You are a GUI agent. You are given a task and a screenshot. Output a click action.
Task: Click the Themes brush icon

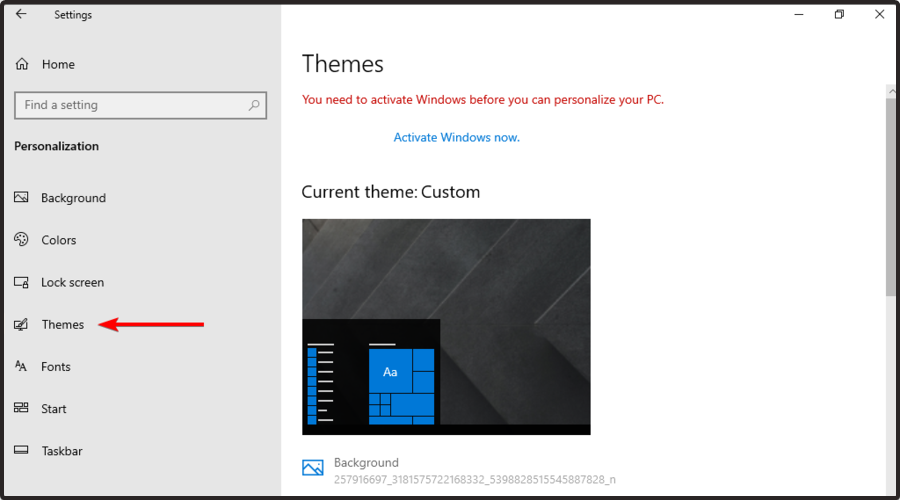coord(21,324)
